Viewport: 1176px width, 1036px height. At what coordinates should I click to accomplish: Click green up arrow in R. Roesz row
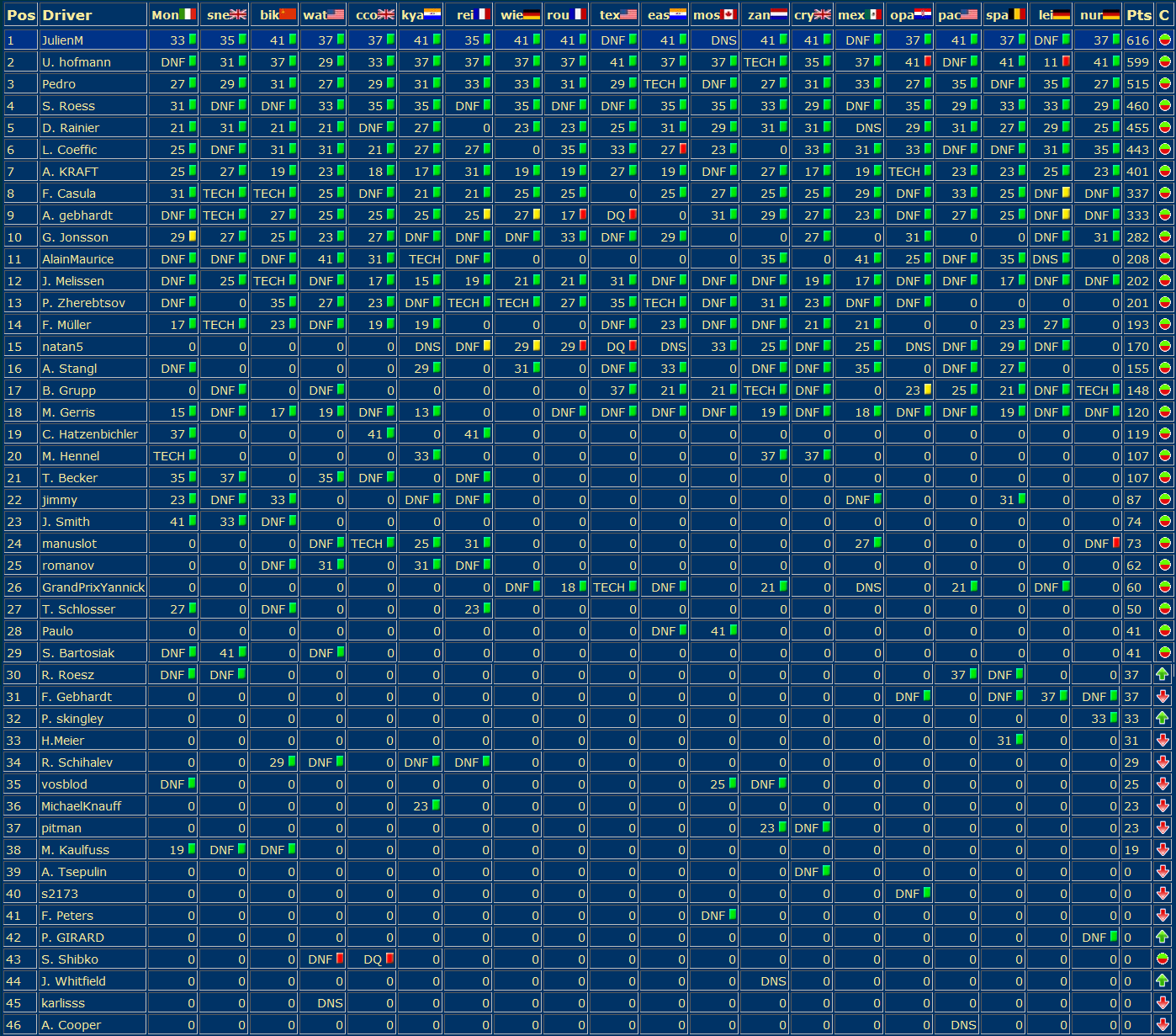[x=1163, y=674]
